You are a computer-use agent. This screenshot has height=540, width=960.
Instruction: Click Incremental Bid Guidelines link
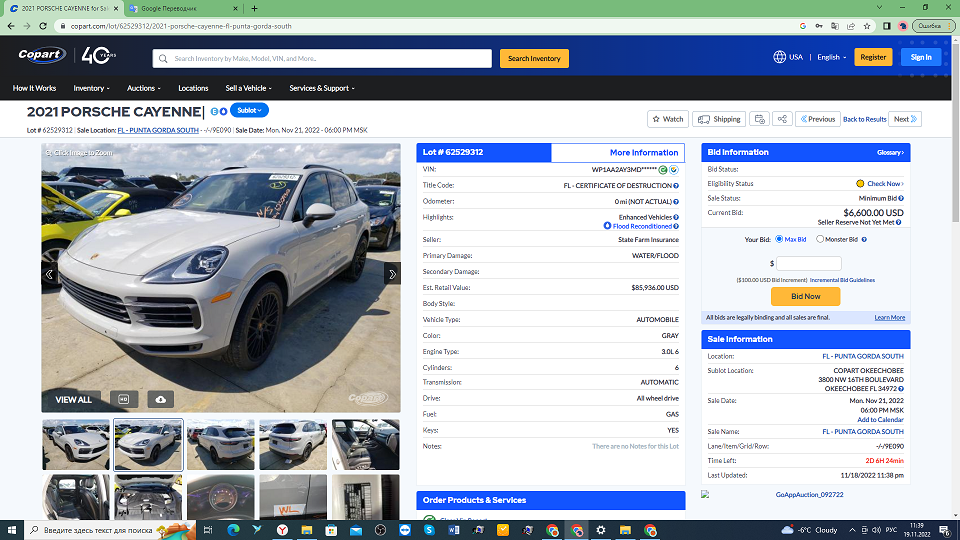[x=842, y=280]
